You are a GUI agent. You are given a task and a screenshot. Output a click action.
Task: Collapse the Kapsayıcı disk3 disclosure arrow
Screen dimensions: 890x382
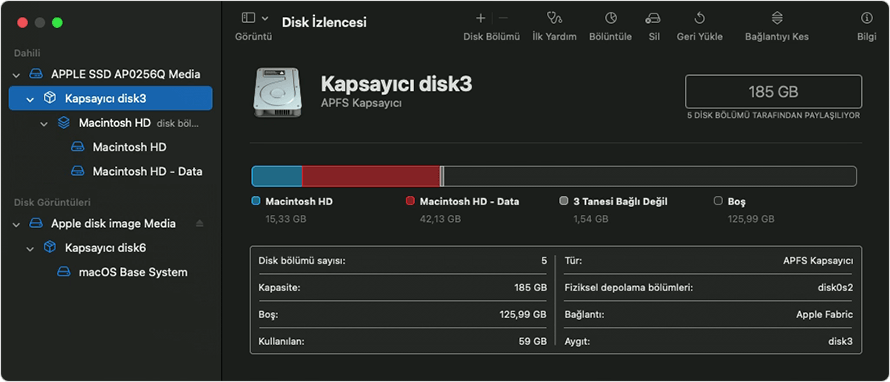tap(30, 99)
